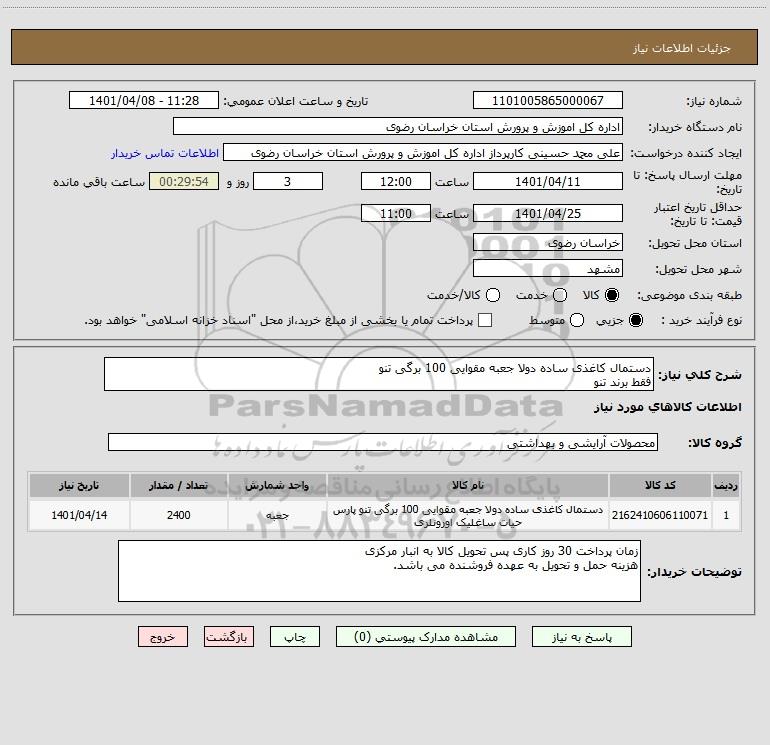Image resolution: width=770 pixels, height=745 pixels.
Task: Click the کد کالا column header
Action: pyautogui.click(x=660, y=485)
